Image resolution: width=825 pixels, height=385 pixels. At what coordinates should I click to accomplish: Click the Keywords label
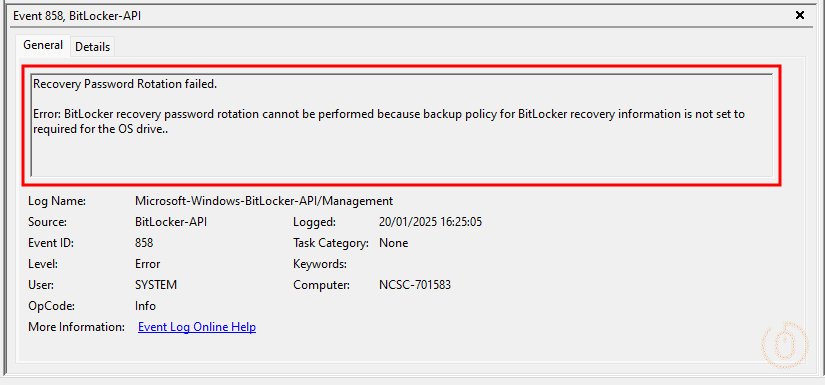319,264
